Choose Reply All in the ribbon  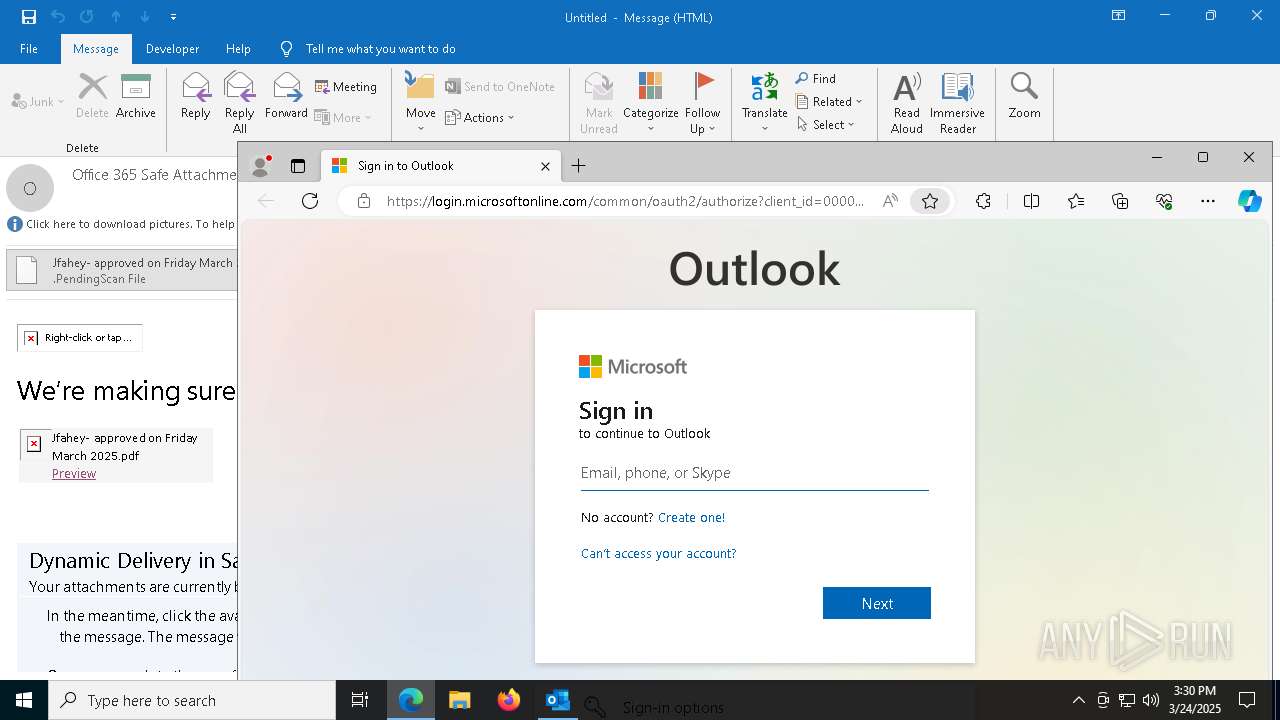tap(240, 103)
